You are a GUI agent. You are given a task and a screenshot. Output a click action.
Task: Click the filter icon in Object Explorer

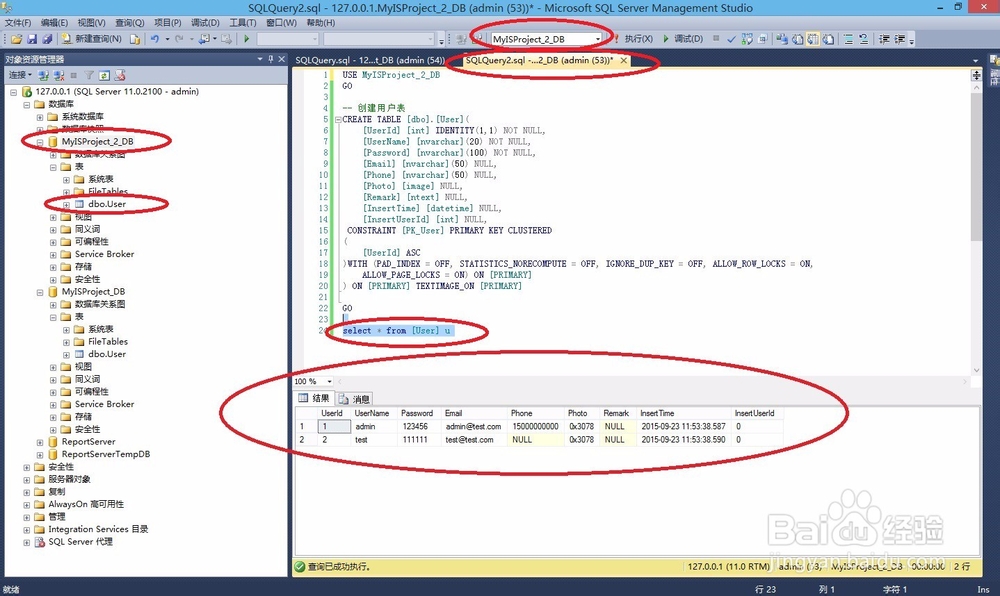coord(89,75)
